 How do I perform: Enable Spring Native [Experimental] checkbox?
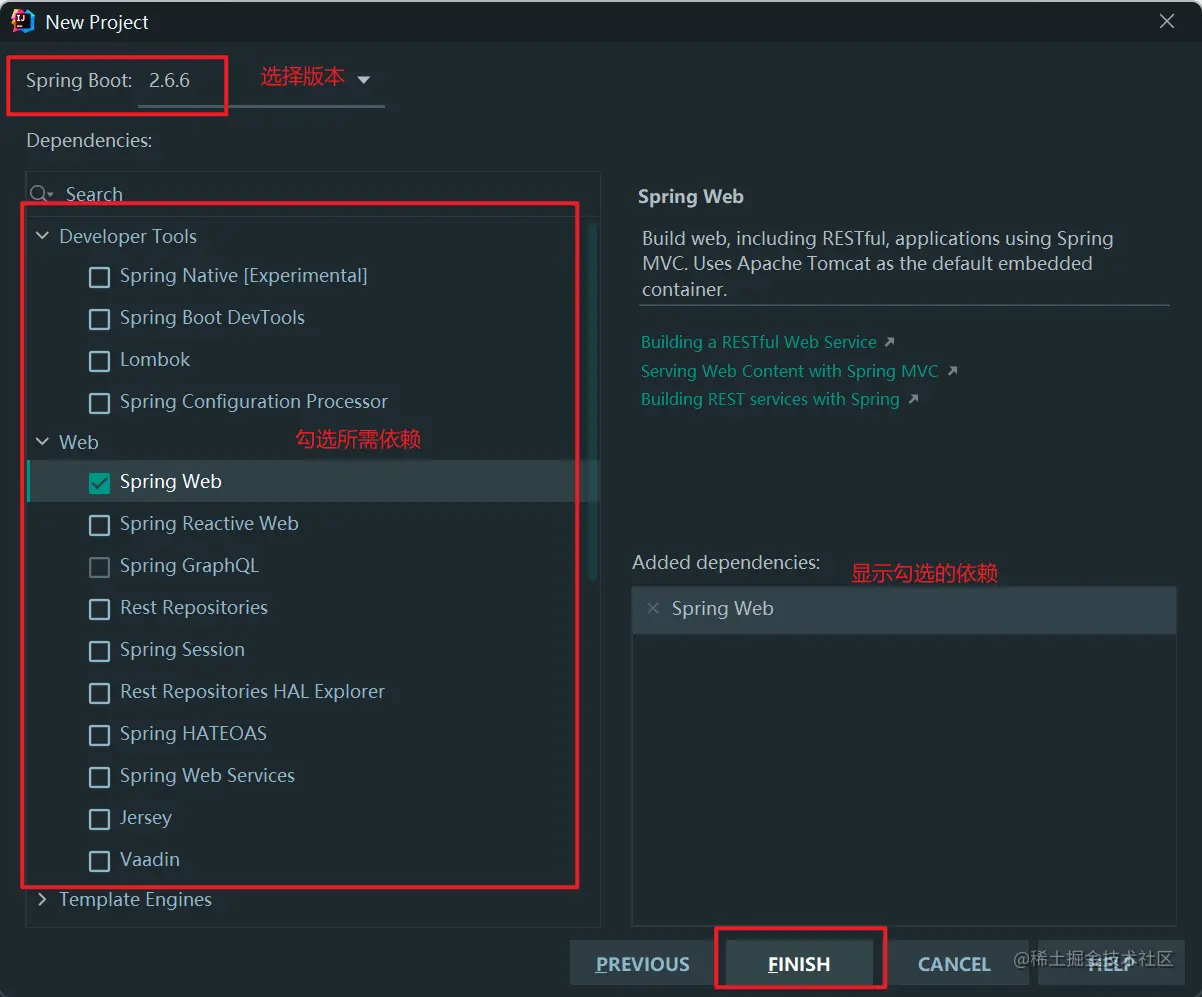click(x=100, y=277)
